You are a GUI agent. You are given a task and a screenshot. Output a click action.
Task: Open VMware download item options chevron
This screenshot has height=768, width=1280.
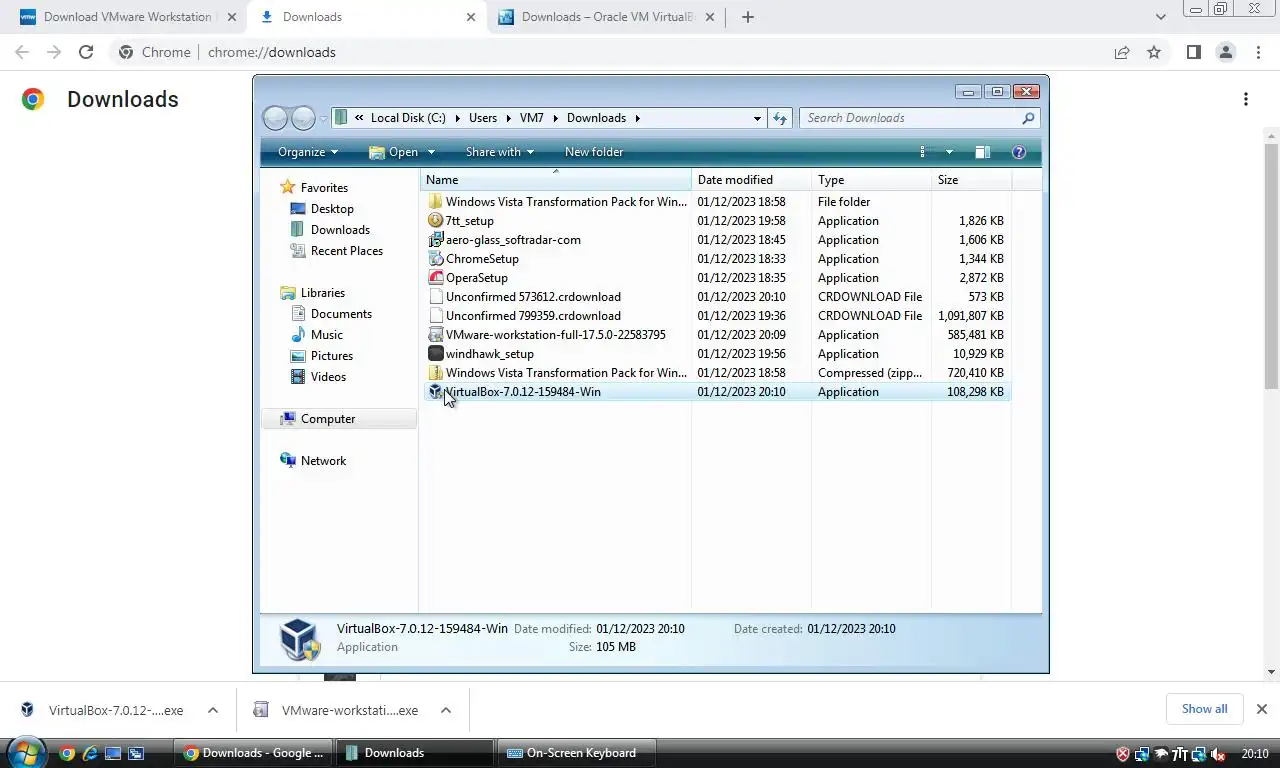click(x=446, y=710)
